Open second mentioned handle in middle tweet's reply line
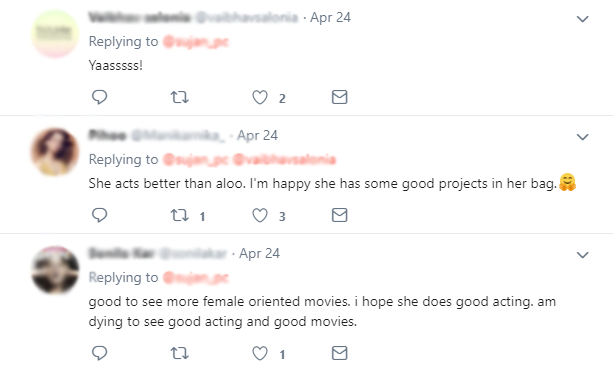 [284, 159]
